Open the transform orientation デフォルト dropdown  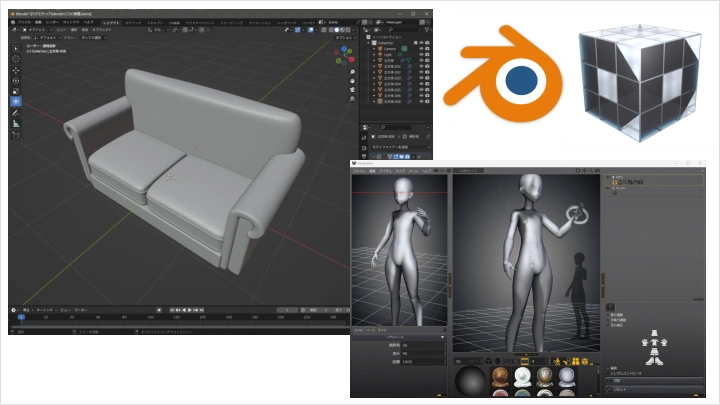point(47,38)
